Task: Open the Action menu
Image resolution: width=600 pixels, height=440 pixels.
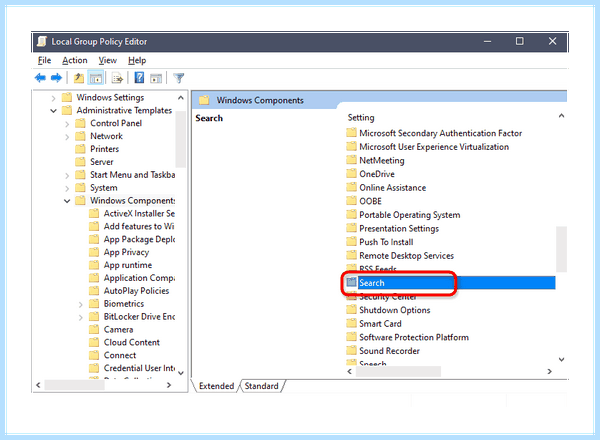Action: 75,60
